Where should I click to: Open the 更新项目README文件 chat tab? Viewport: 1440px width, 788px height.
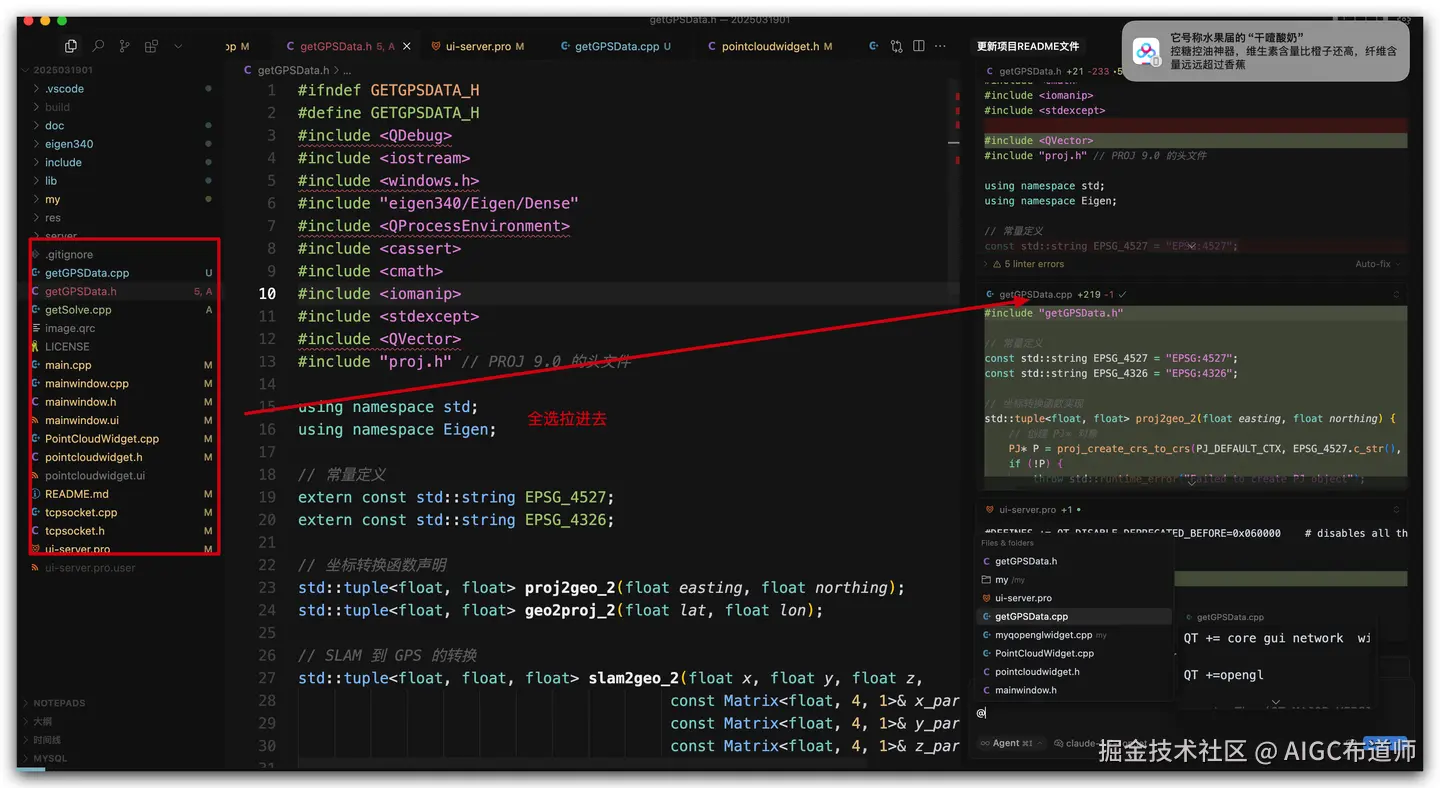pos(1028,46)
